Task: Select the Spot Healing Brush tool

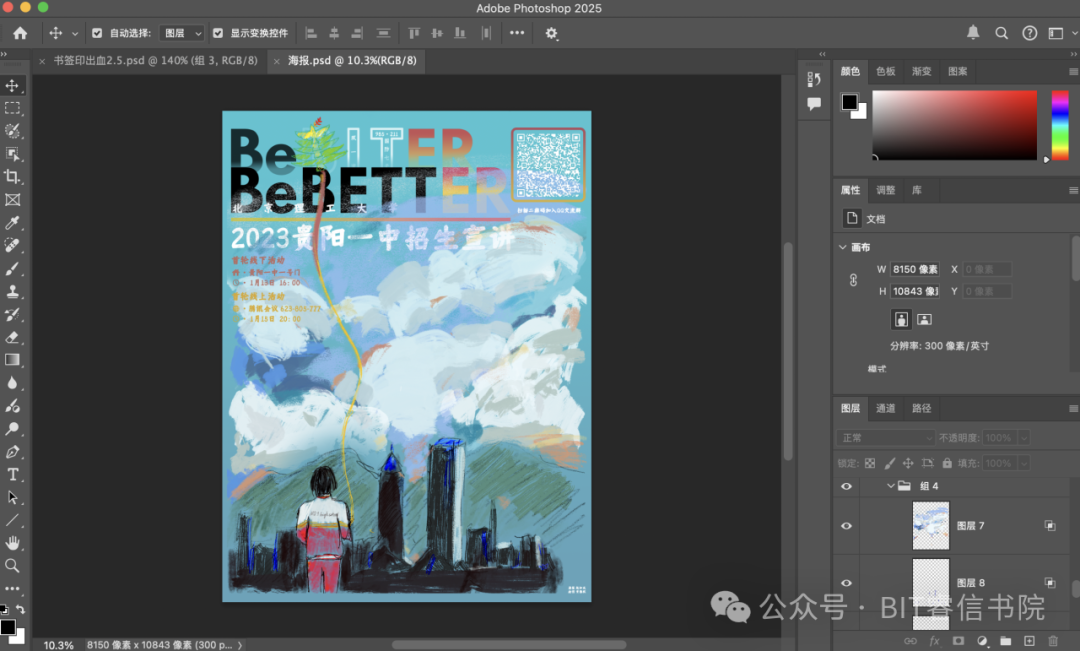Action: click(12, 245)
